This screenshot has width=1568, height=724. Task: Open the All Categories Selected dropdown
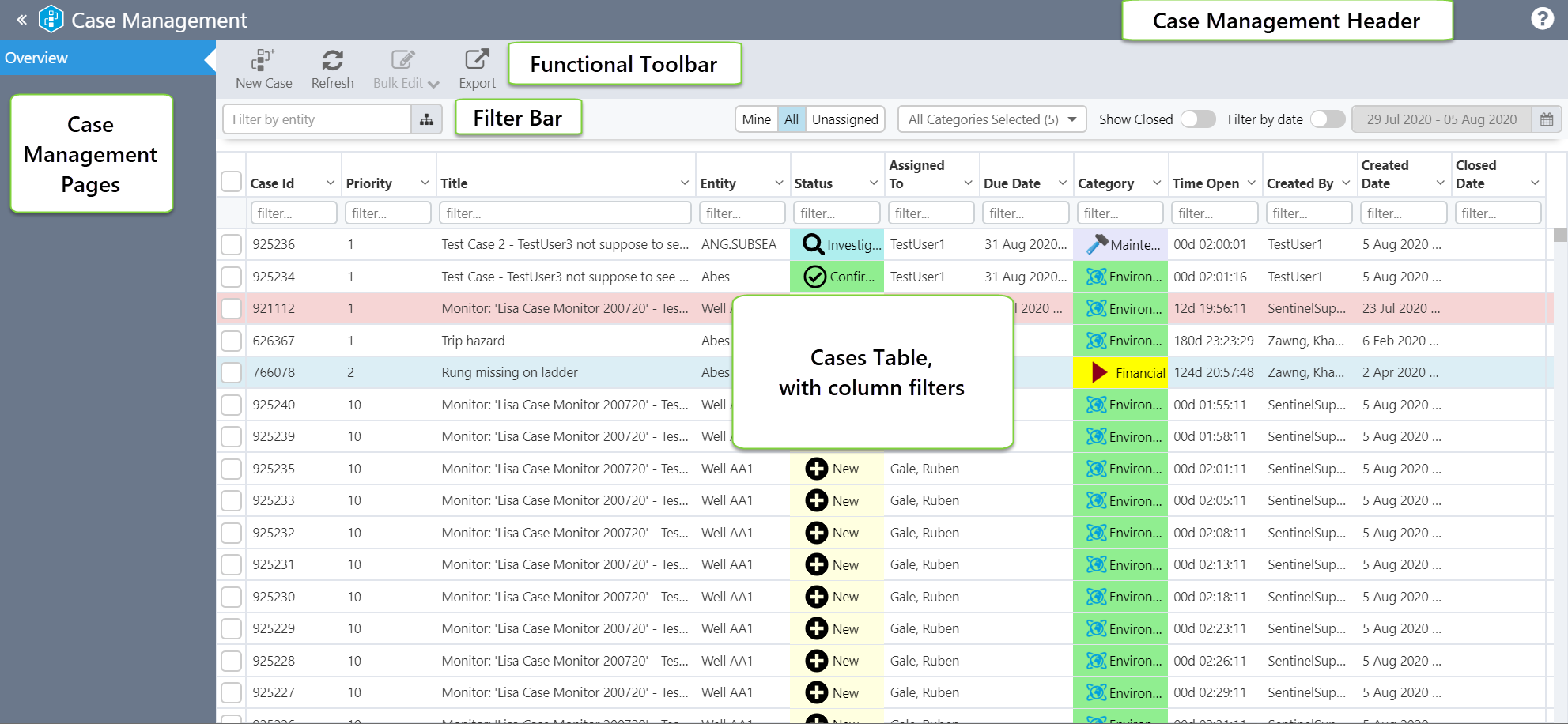992,119
